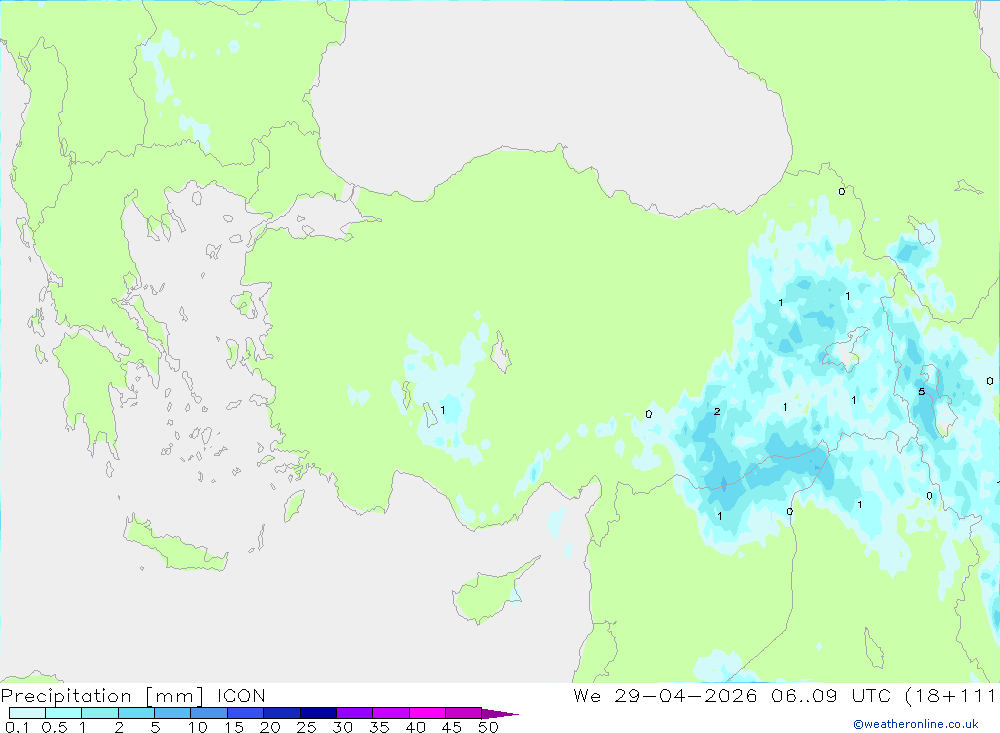The width and height of the screenshot is (1000, 733).
Task: Pick the 15–20 mm legend swatch
Action: pyautogui.click(x=246, y=713)
